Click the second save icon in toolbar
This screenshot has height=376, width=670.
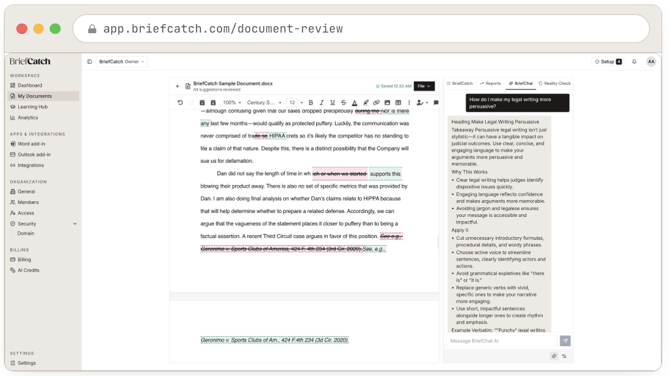(213, 103)
